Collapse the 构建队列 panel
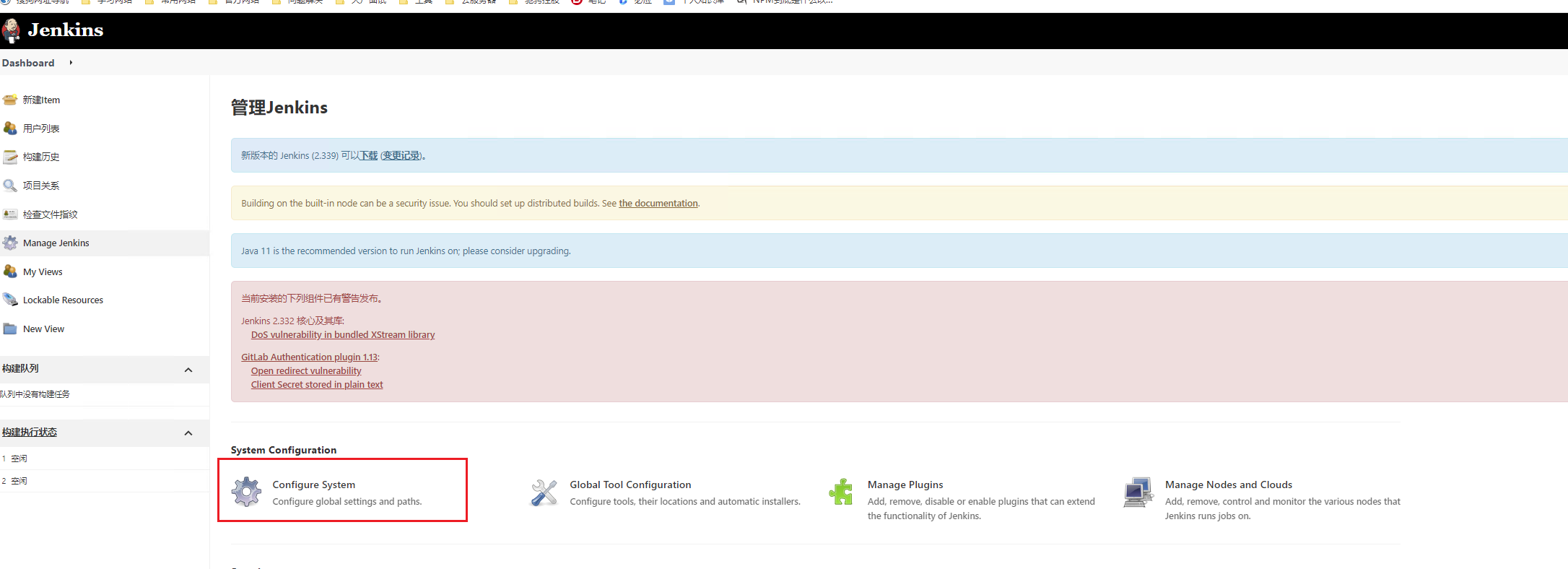1568x569 pixels. [x=188, y=370]
